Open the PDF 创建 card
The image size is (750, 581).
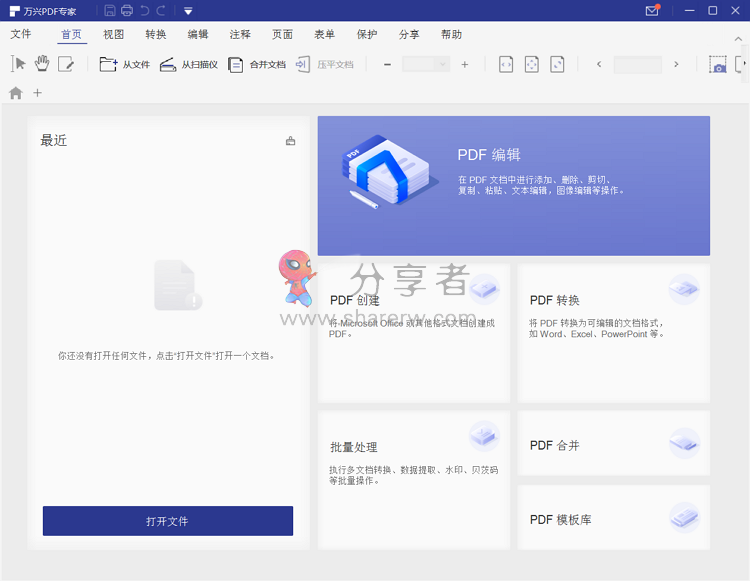(414, 333)
